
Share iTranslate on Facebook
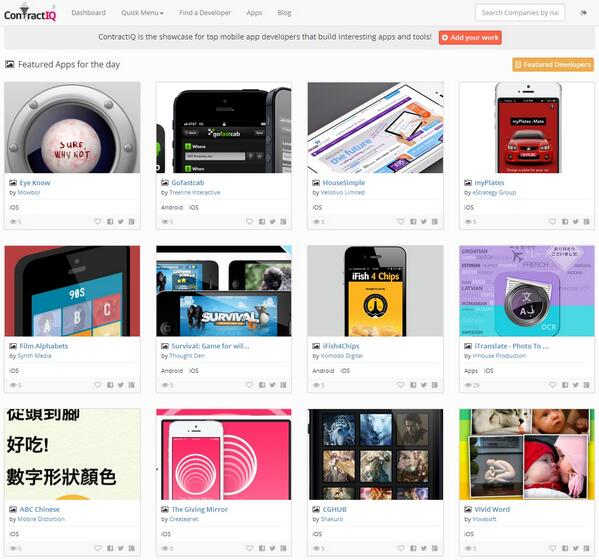click(x=565, y=385)
